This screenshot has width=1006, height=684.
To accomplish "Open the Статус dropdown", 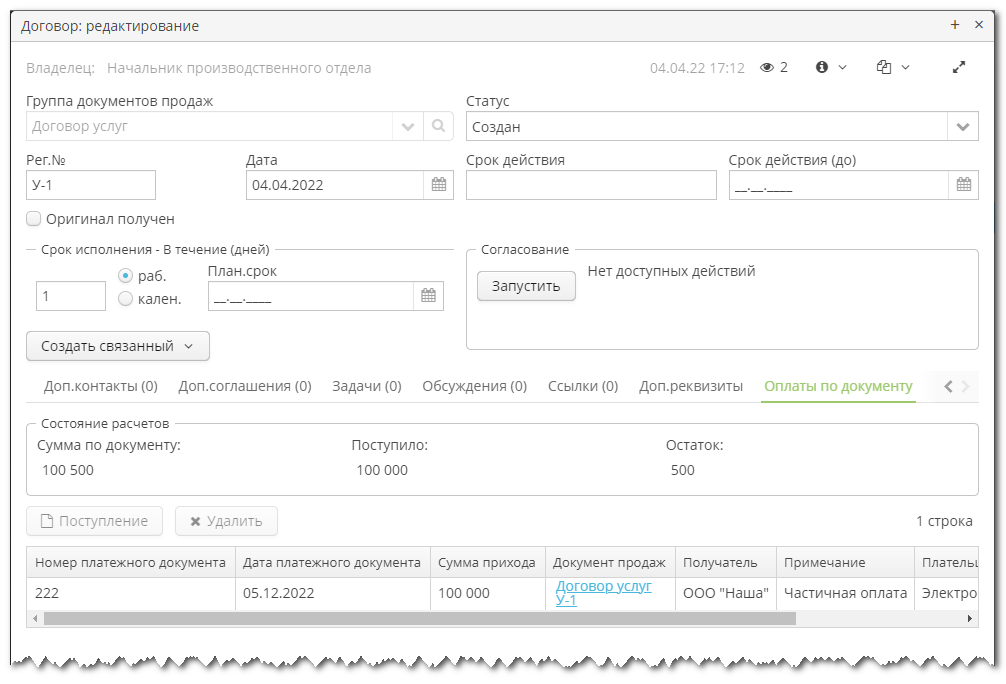I will tap(962, 126).
